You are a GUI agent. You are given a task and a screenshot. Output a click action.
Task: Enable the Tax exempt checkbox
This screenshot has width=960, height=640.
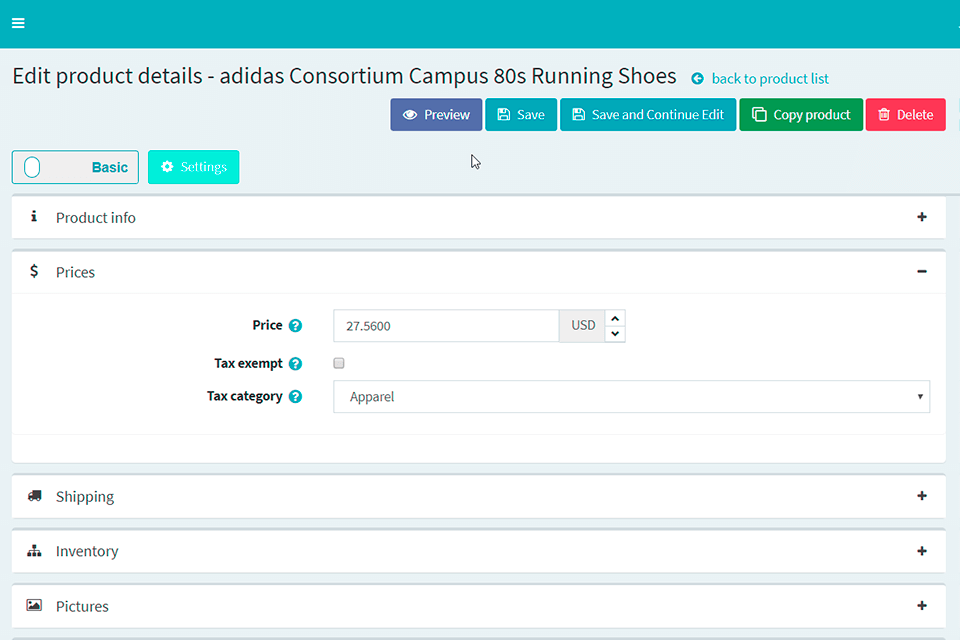coord(339,364)
